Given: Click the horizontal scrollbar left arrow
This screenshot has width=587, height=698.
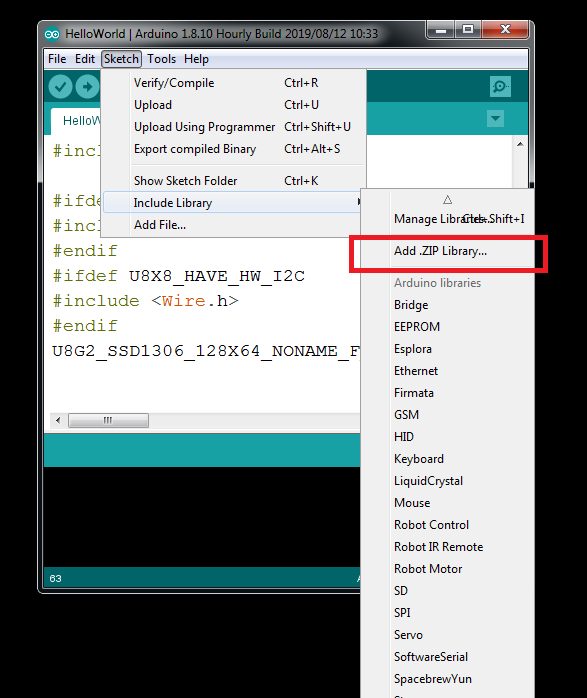Looking at the screenshot, I should point(58,420).
